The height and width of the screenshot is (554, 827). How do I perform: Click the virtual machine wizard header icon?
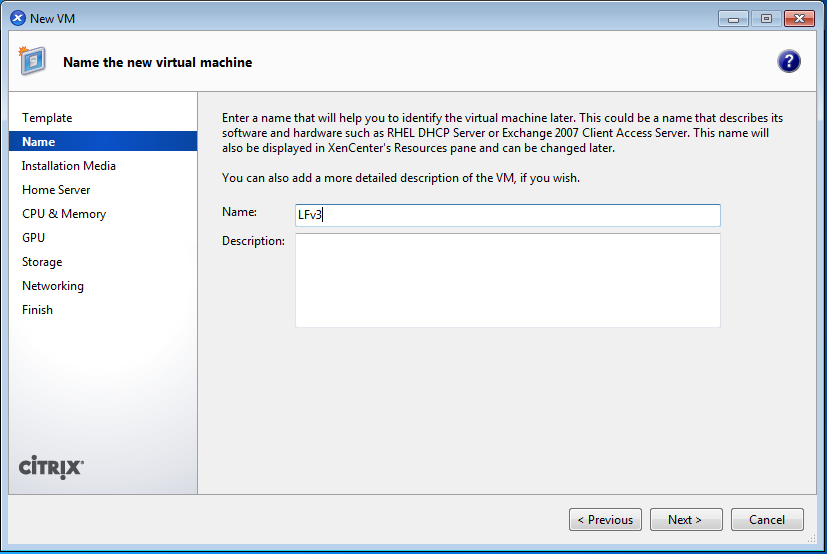point(32,62)
